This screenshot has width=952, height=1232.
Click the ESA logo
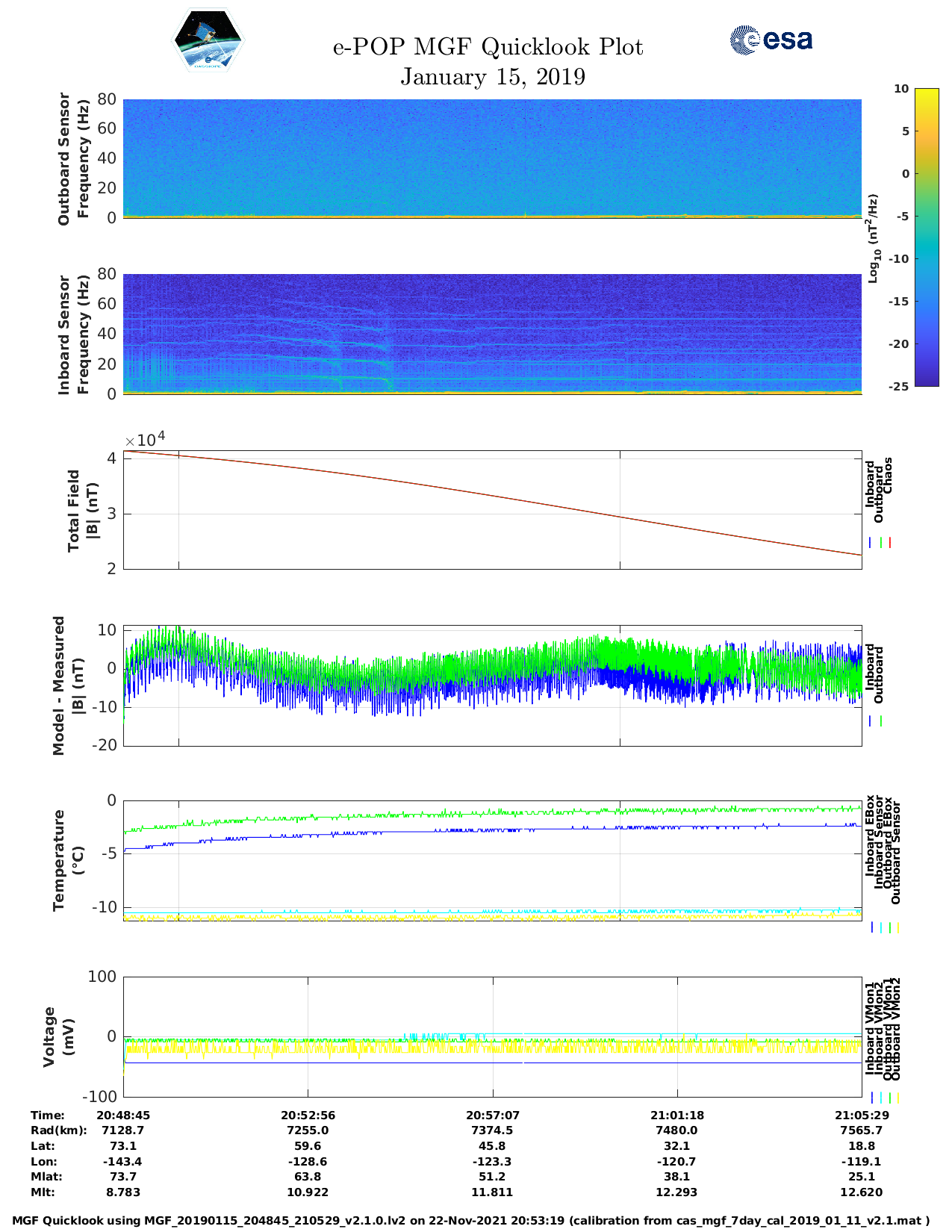pos(771,40)
